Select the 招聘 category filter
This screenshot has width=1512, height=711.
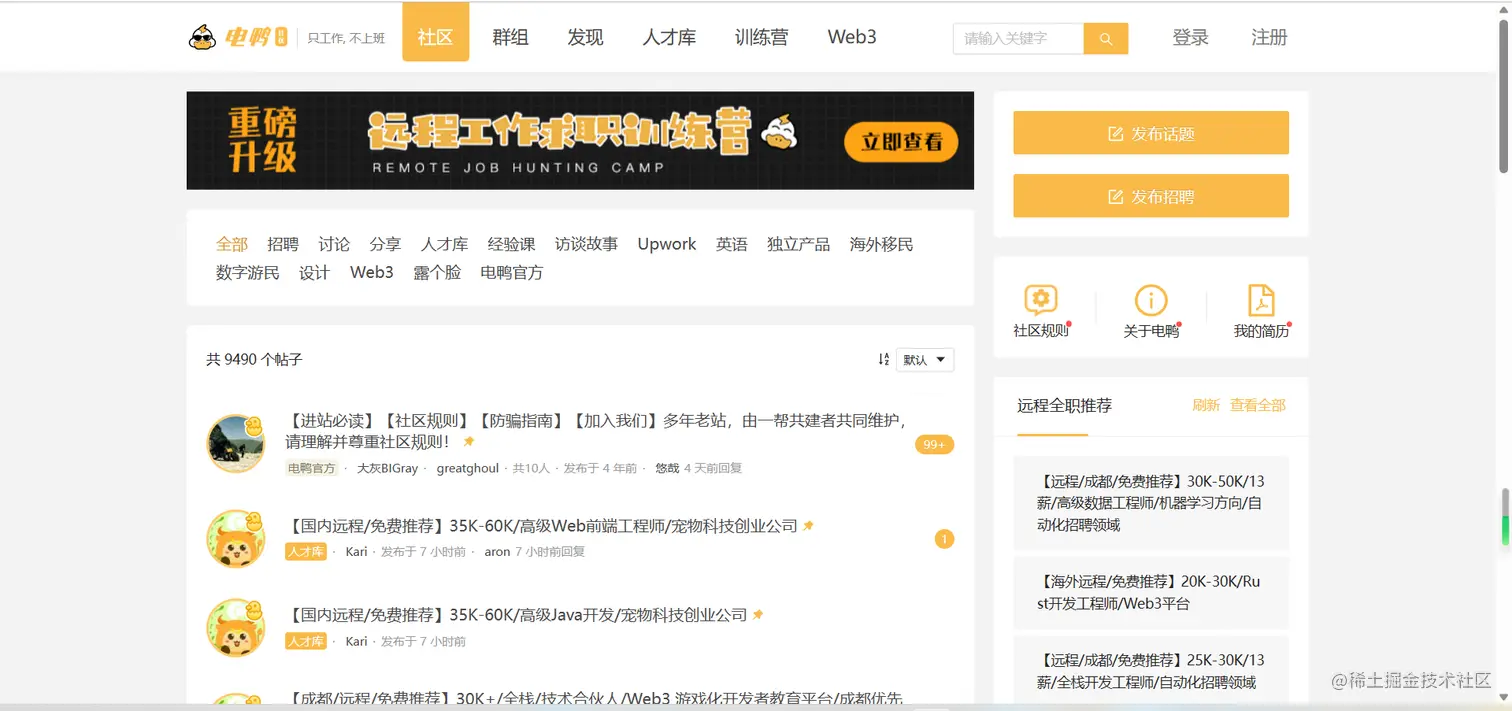[283, 244]
